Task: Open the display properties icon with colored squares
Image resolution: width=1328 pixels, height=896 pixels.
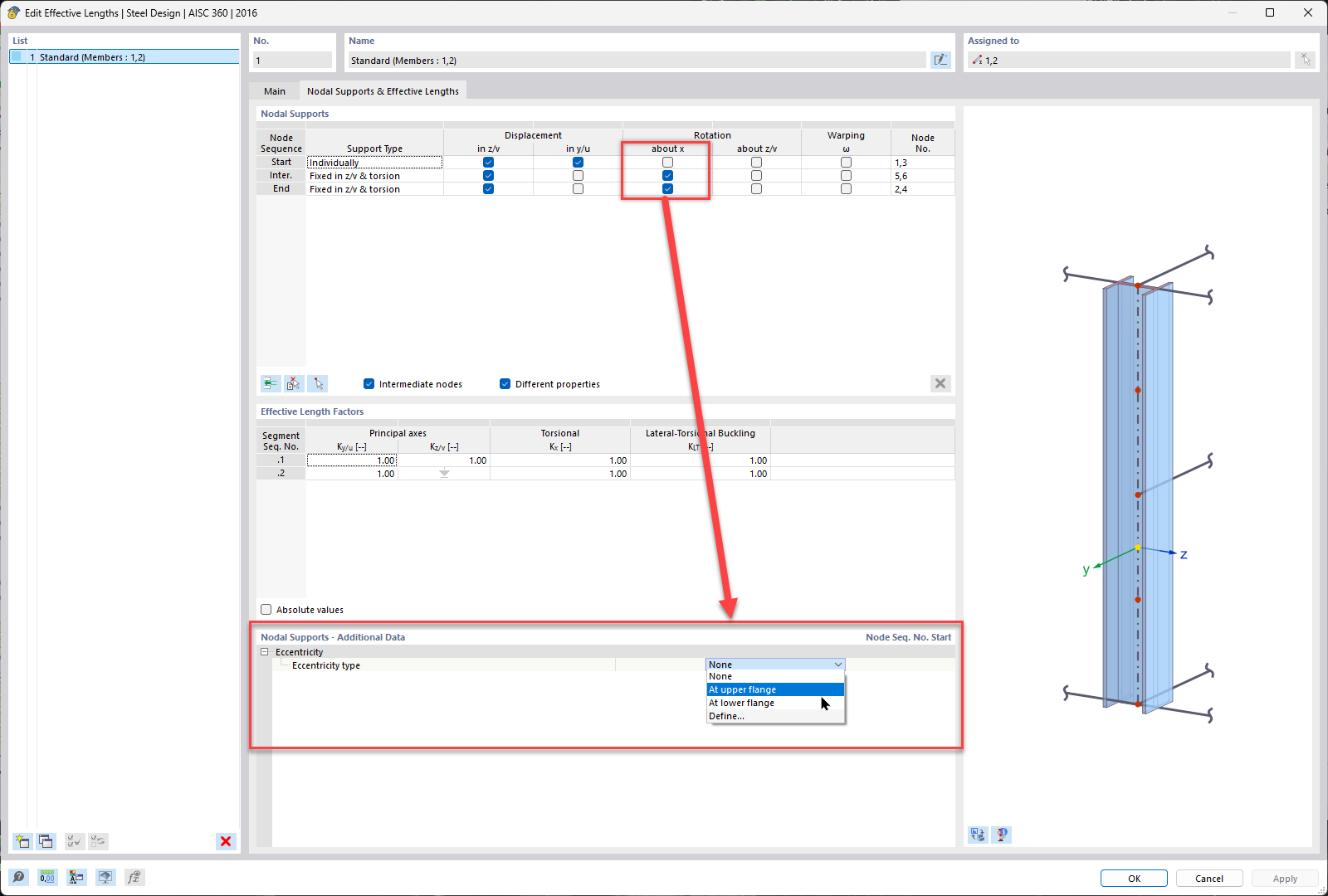Action: (76, 877)
